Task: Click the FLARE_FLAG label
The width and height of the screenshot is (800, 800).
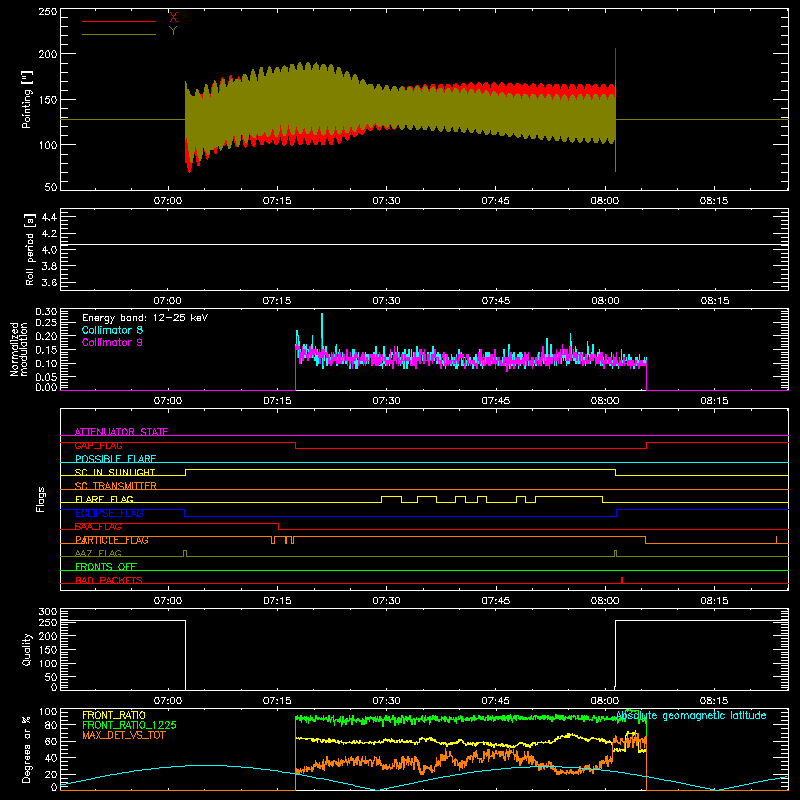Action: pyautogui.click(x=104, y=499)
